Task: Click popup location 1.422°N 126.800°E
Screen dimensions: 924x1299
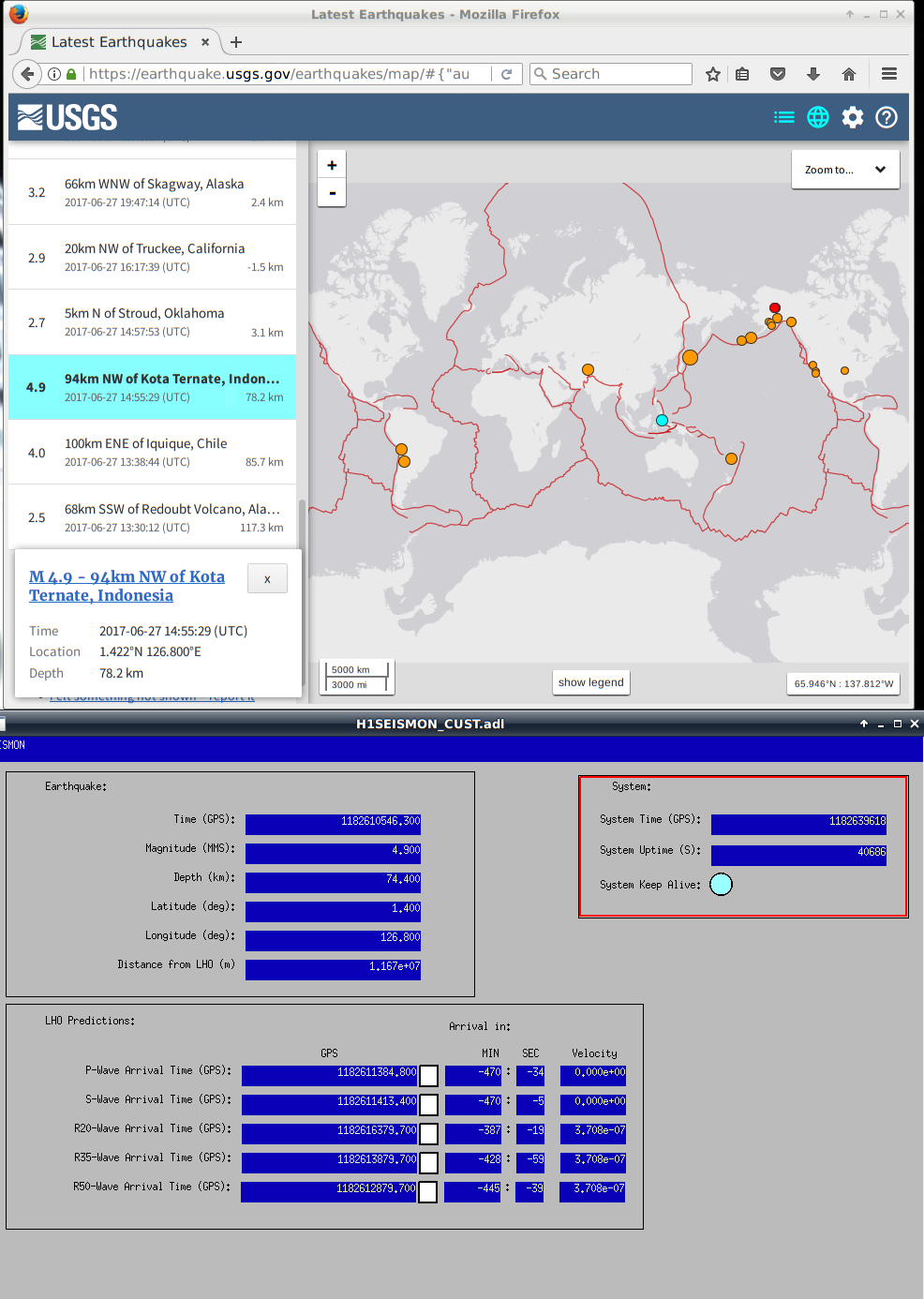Action: (x=150, y=651)
